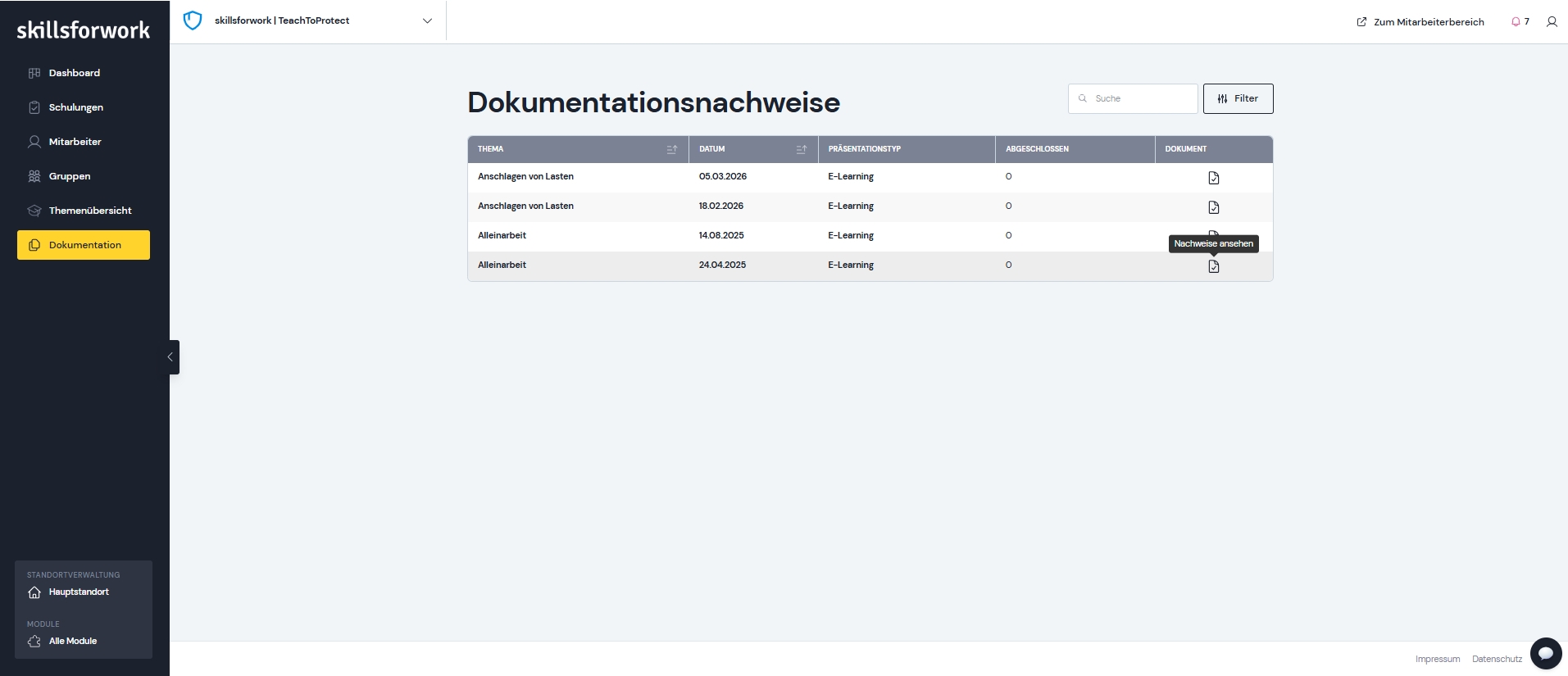Screen dimensions: 1568x676
Task: Click into the Suche search field
Action: pos(1133,98)
